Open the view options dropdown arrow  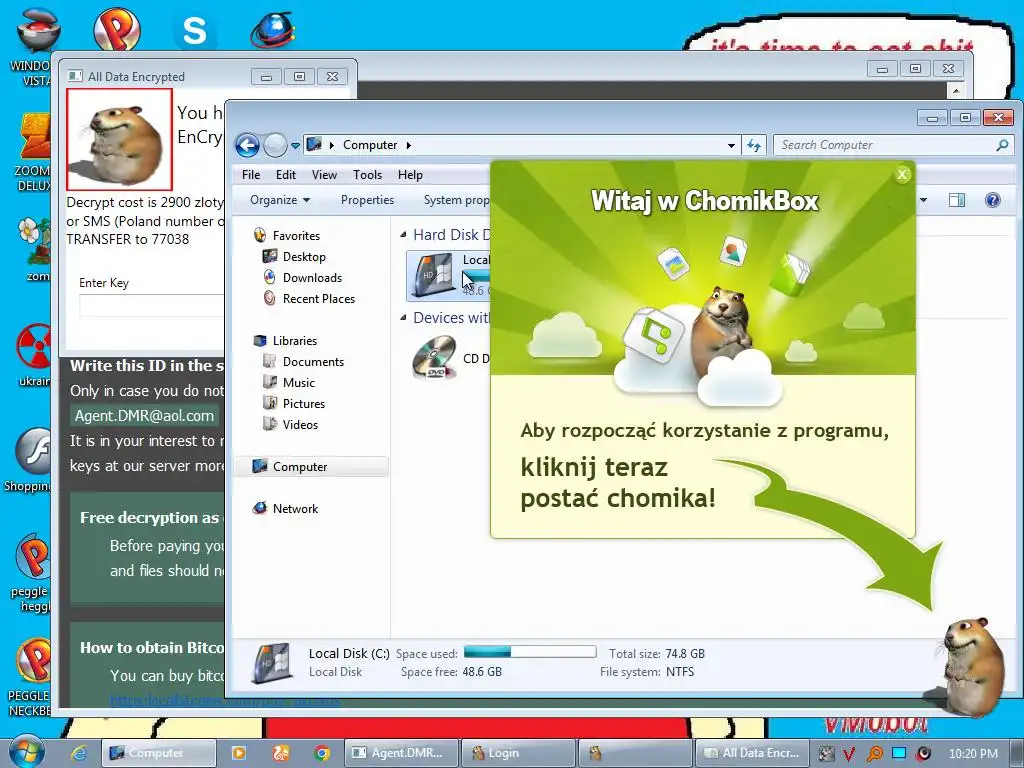(923, 200)
